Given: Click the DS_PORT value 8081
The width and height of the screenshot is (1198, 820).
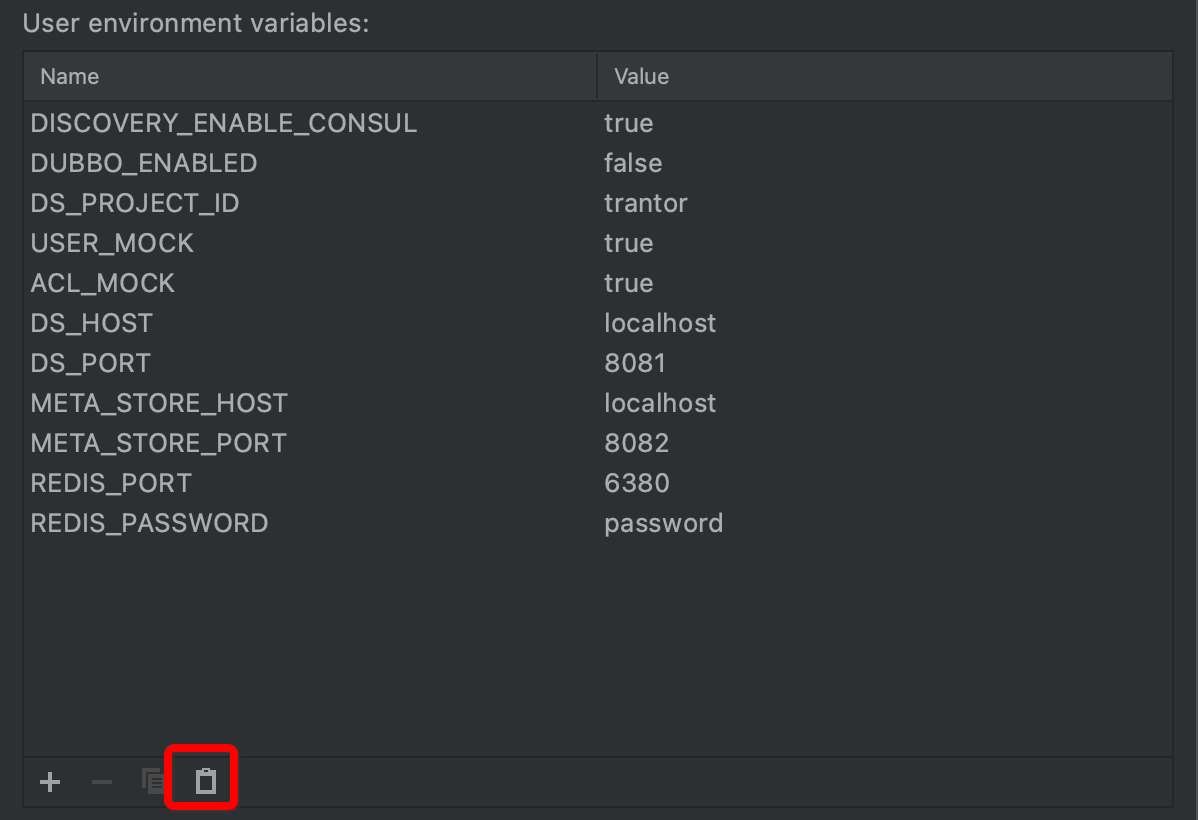Looking at the screenshot, I should point(635,363).
